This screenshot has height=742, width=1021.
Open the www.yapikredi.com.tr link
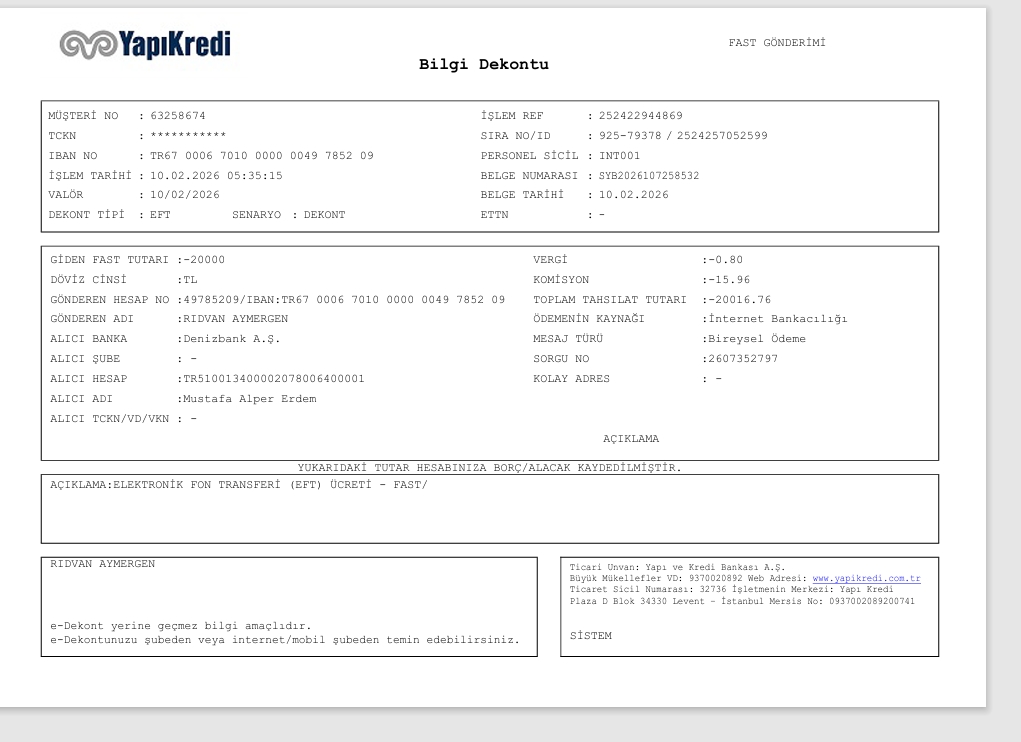coord(866,578)
